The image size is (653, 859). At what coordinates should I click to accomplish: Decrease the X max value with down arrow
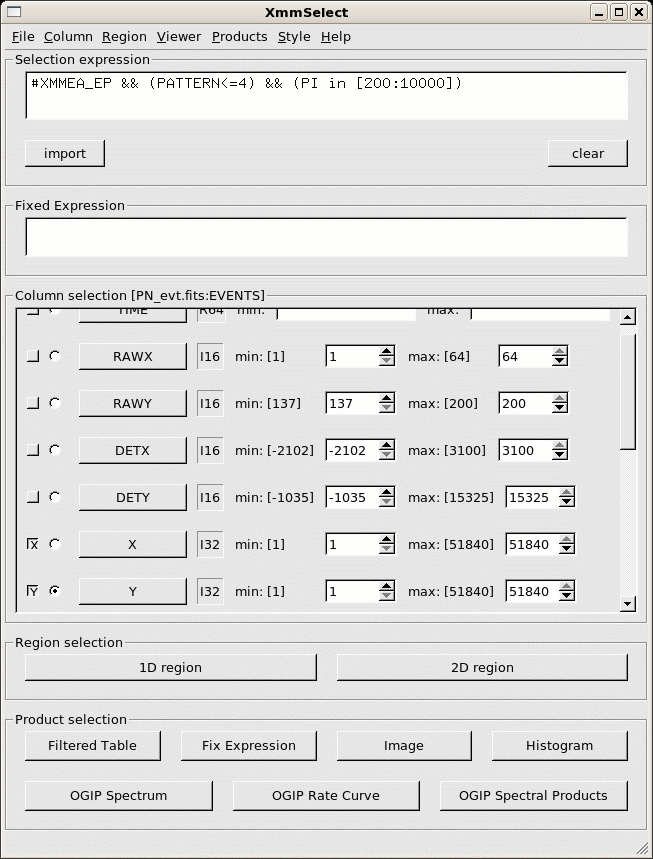[x=566, y=549]
